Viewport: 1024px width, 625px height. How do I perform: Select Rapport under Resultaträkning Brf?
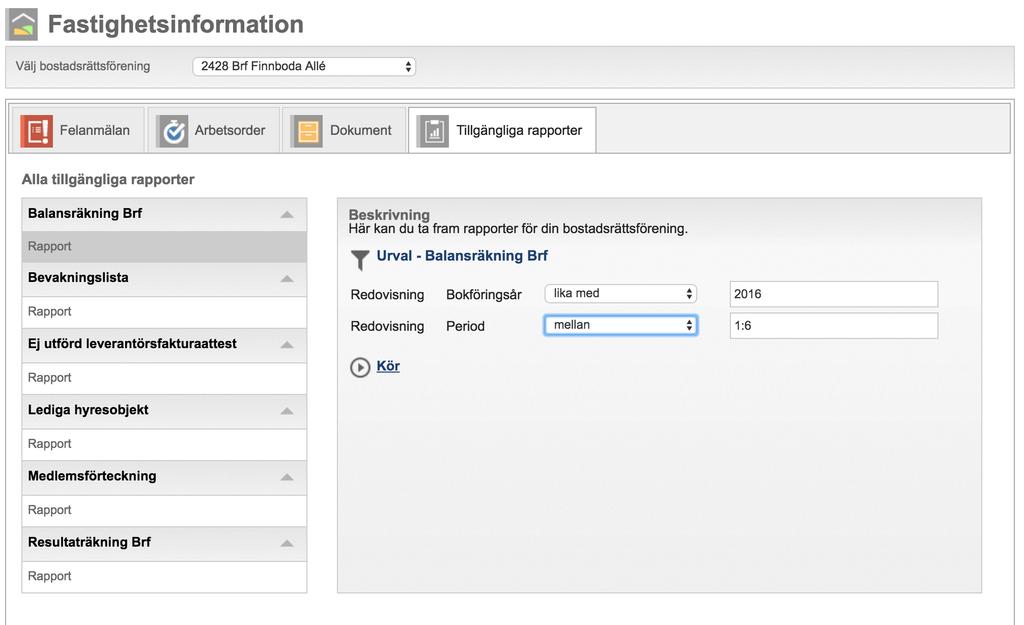point(164,577)
